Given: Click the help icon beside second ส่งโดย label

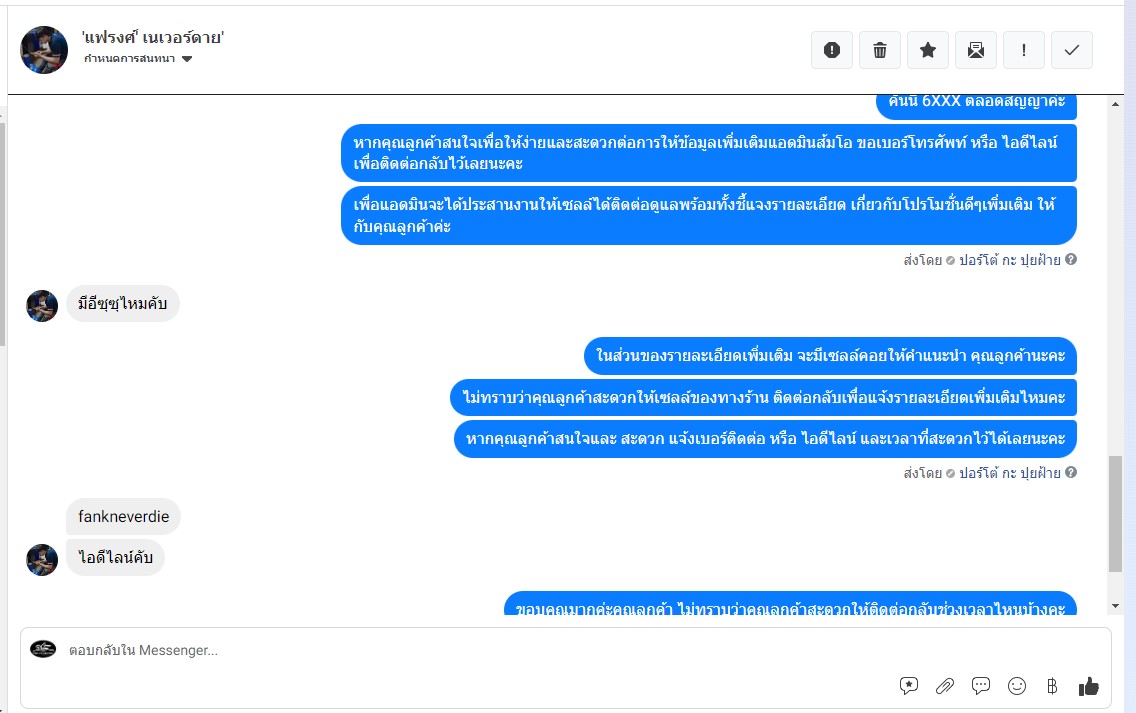Looking at the screenshot, I should click(x=1071, y=472).
